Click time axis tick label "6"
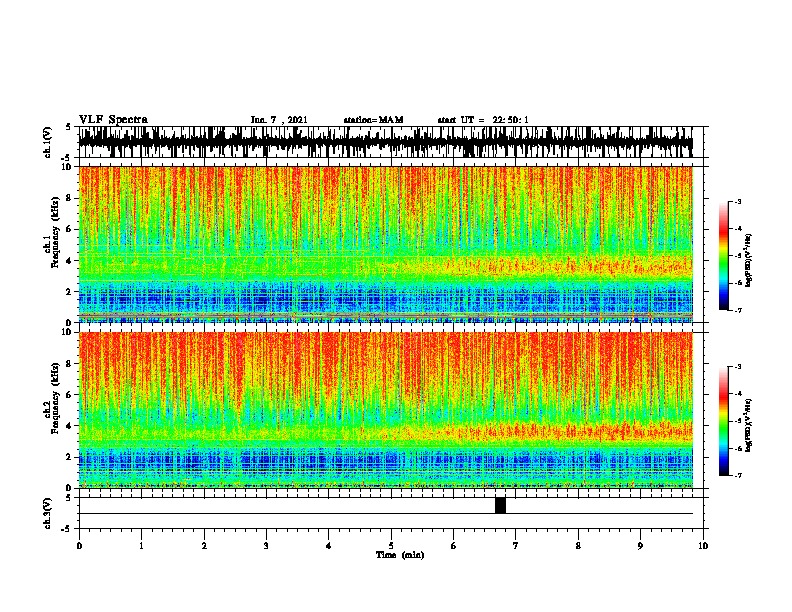792x612 pixels. point(454,546)
